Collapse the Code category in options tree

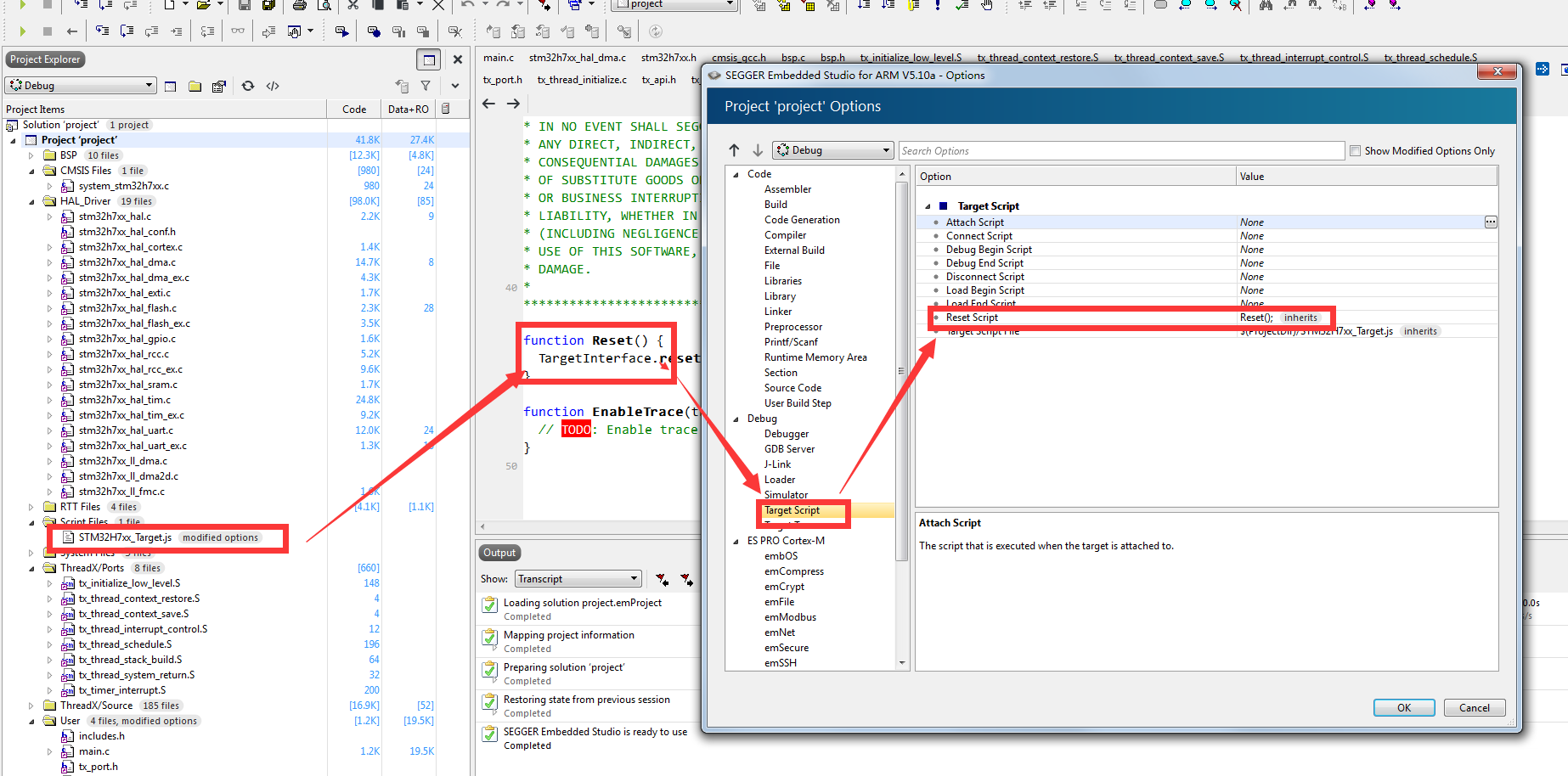pyautogui.click(x=736, y=174)
